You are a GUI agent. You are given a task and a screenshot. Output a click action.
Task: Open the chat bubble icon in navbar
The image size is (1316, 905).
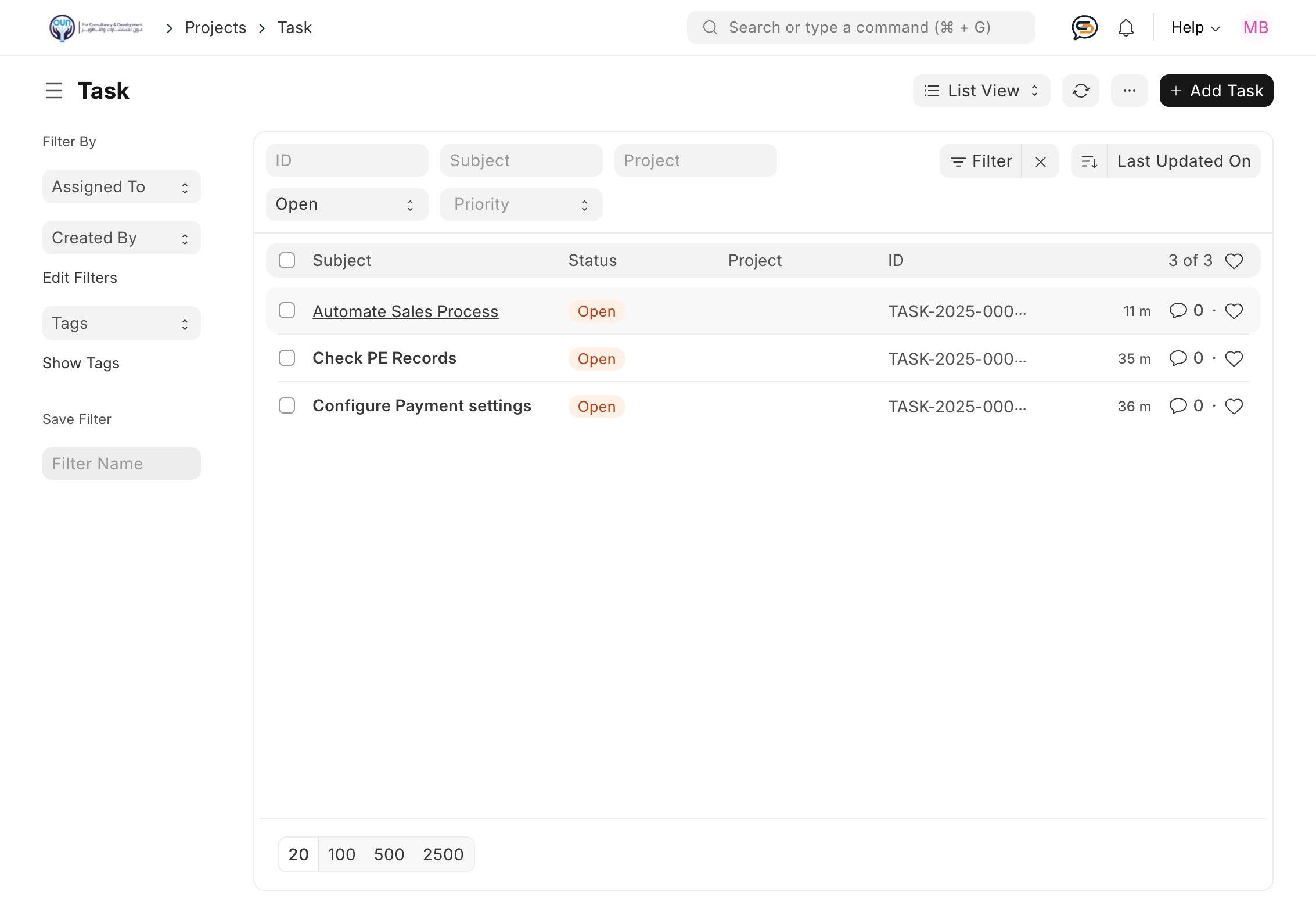(x=1084, y=28)
